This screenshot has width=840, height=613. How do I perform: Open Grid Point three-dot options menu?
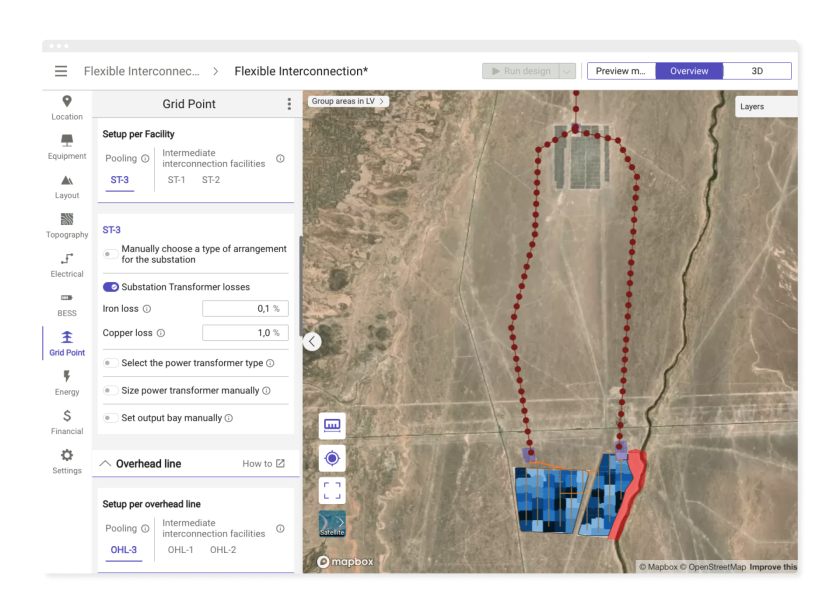tap(289, 104)
